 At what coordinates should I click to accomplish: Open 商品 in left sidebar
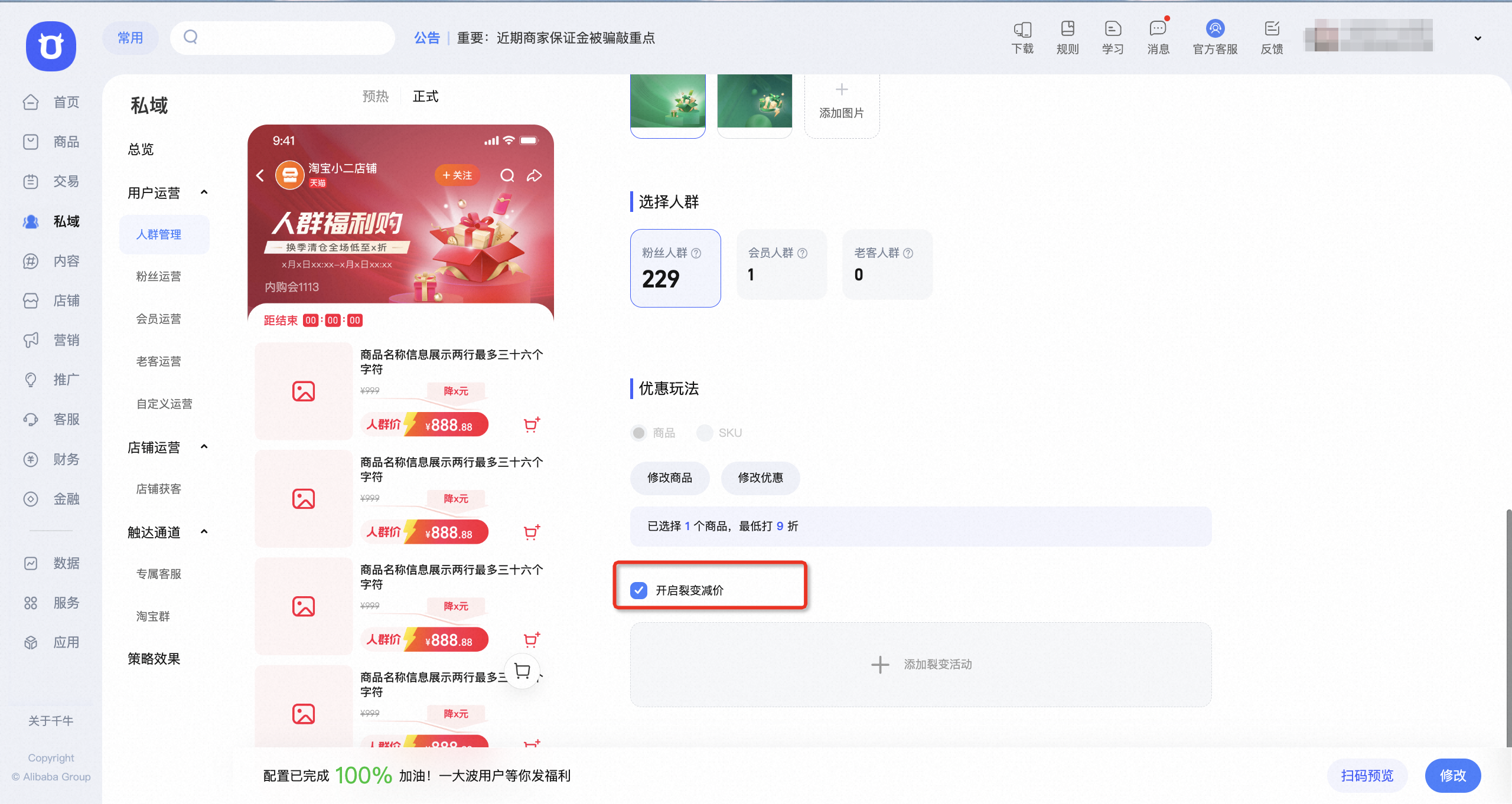click(x=51, y=142)
